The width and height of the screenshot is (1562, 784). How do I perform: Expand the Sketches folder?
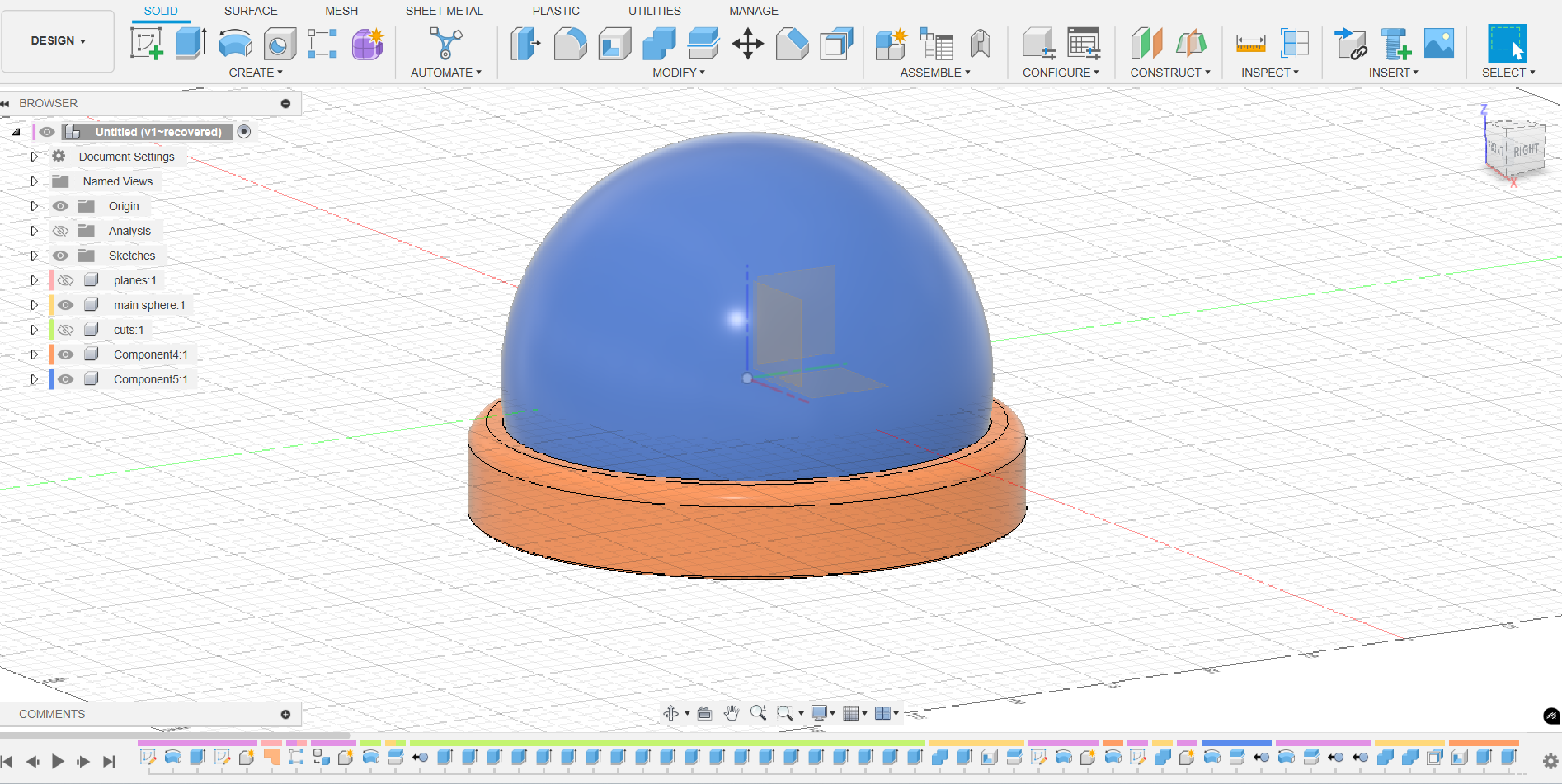click(x=34, y=256)
